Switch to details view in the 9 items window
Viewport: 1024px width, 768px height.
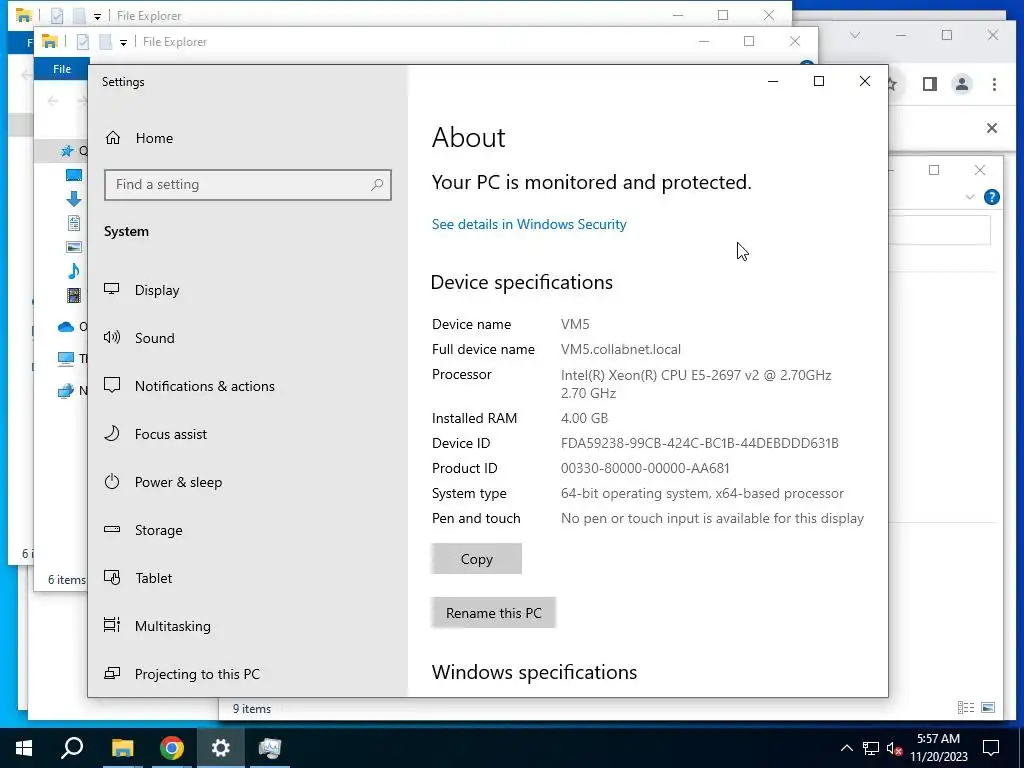(x=966, y=707)
